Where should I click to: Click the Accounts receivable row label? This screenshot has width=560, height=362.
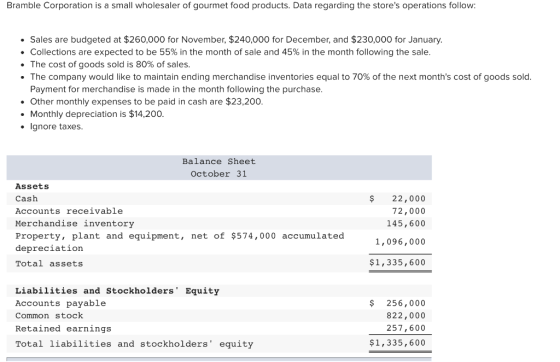pyautogui.click(x=69, y=211)
